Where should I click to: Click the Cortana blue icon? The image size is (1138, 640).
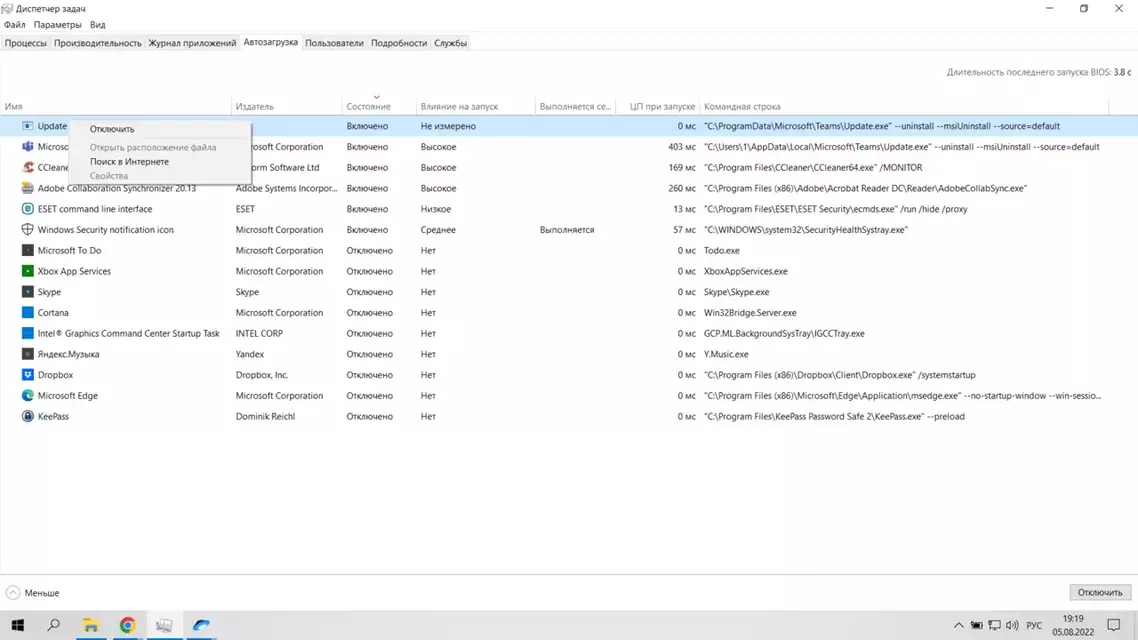(x=28, y=313)
